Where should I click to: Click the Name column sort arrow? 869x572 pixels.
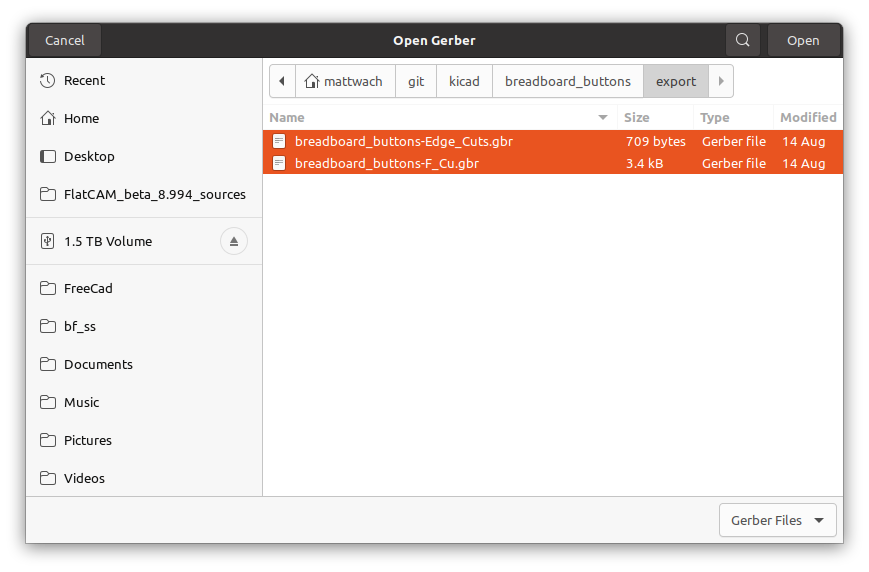pyautogui.click(x=603, y=118)
